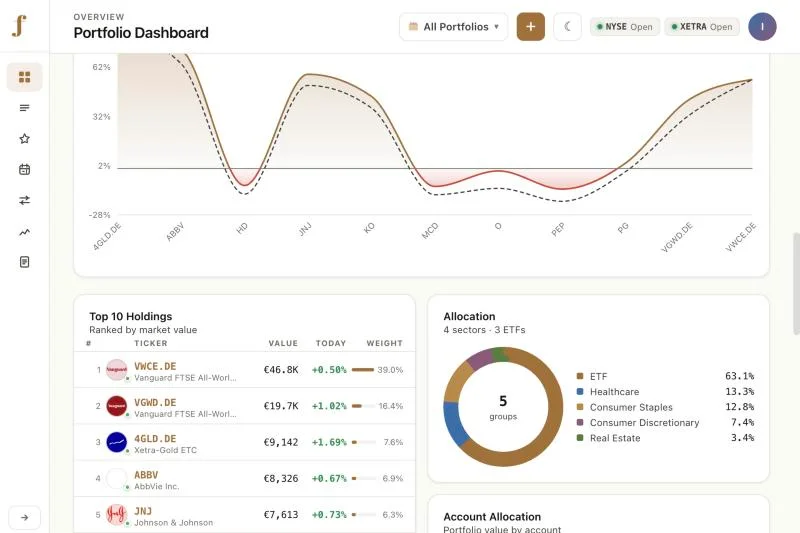800x533 pixels.
Task: Select the Real Estate legend swatch
Action: 580,438
